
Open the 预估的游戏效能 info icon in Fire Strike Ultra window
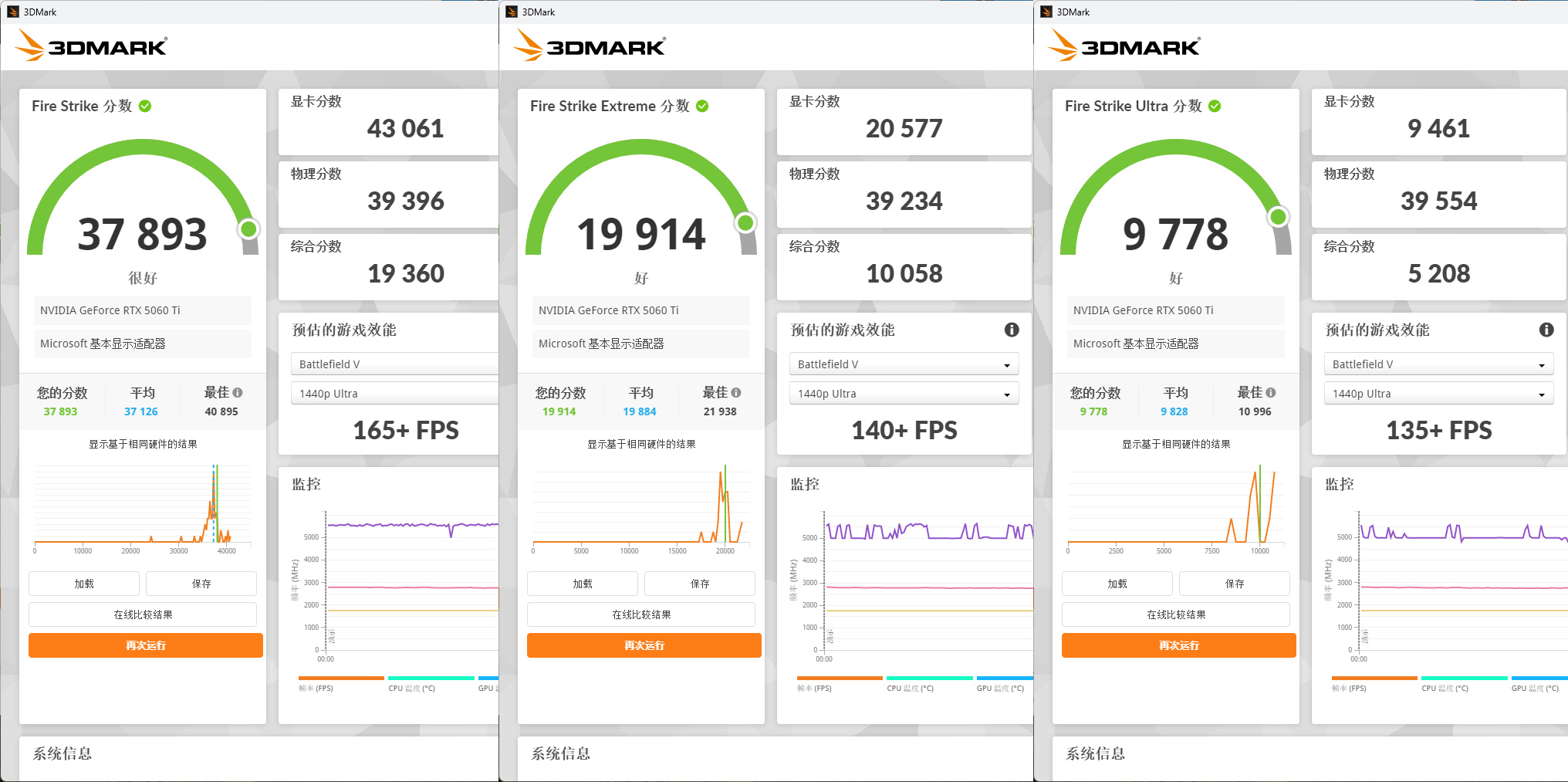pyautogui.click(x=1546, y=330)
